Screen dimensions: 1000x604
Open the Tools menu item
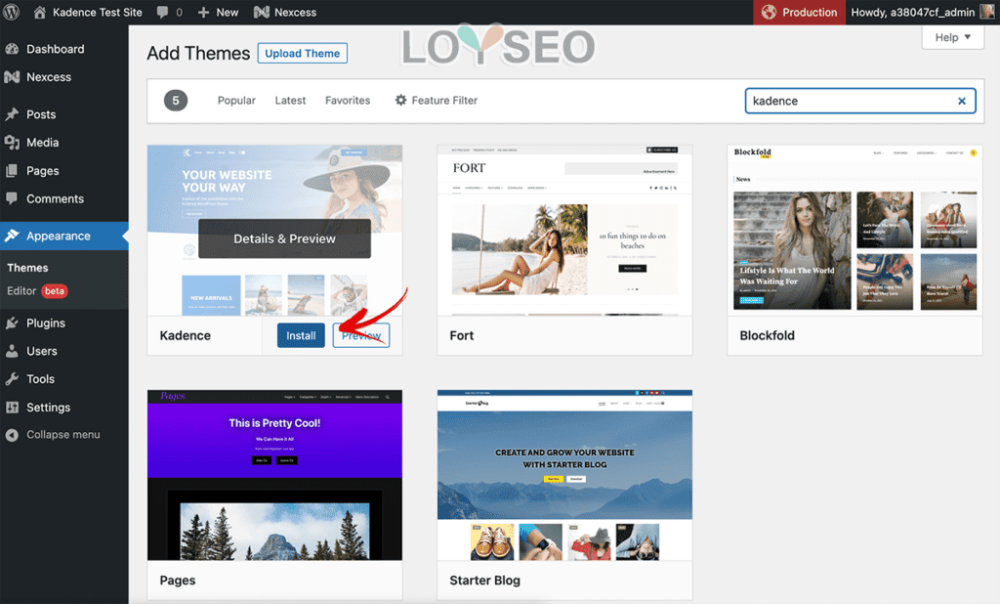(x=40, y=379)
